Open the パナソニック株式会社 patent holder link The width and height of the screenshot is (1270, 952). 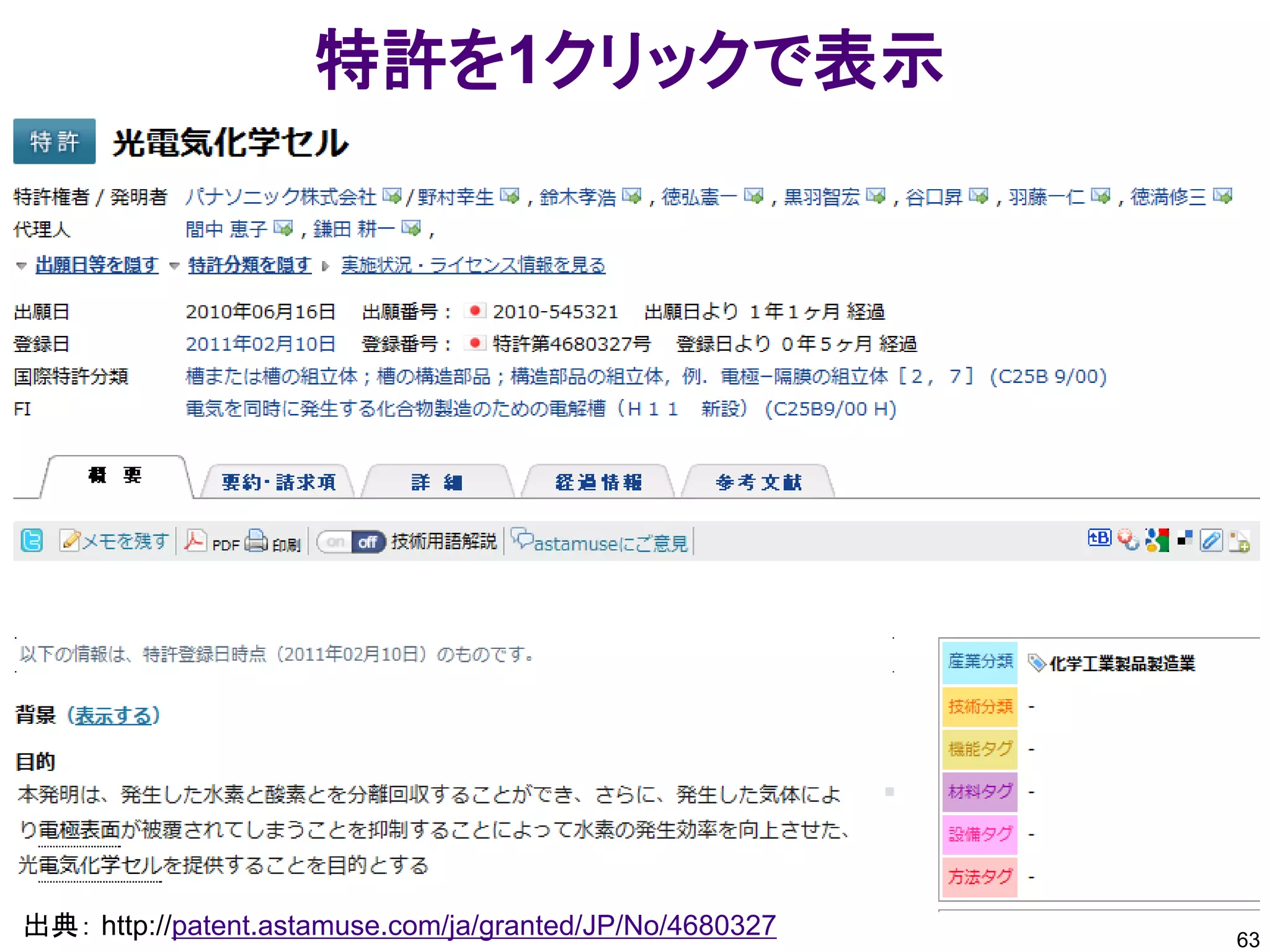point(281,197)
